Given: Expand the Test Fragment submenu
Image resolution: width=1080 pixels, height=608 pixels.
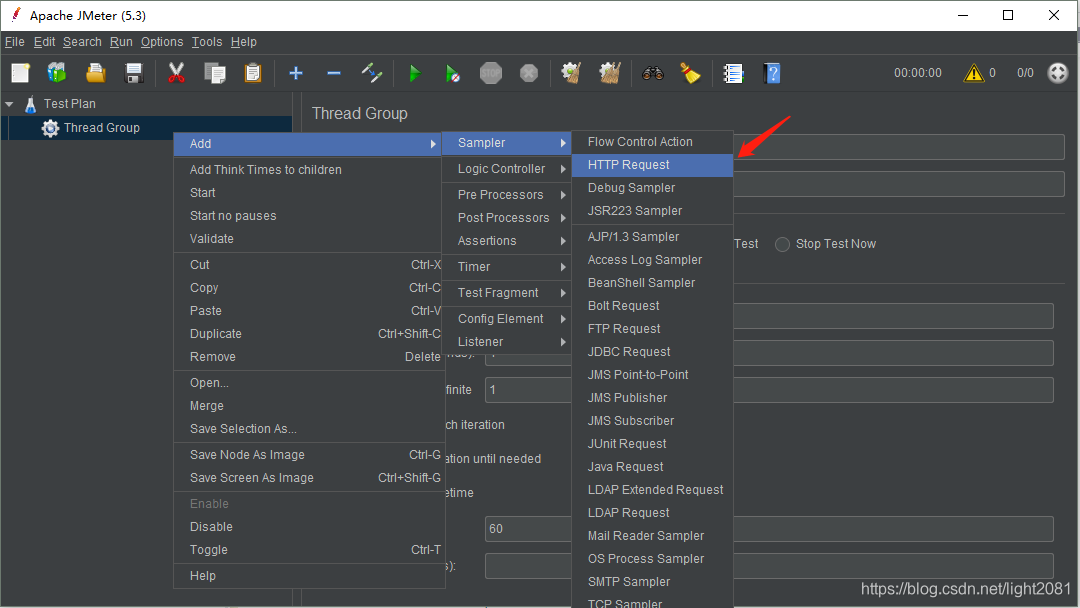Looking at the screenshot, I should [x=506, y=293].
